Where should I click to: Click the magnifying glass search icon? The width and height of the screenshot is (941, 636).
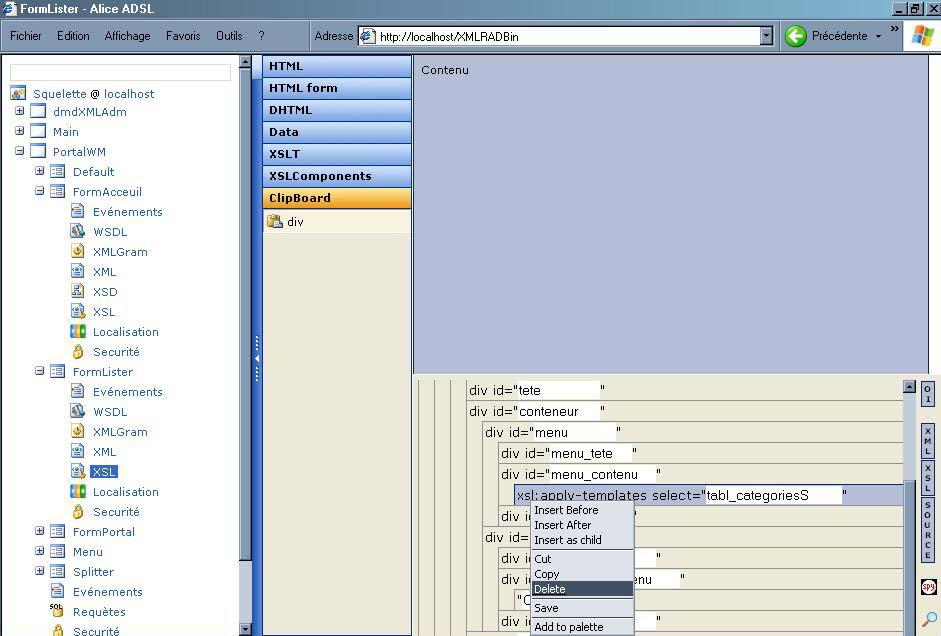click(928, 620)
